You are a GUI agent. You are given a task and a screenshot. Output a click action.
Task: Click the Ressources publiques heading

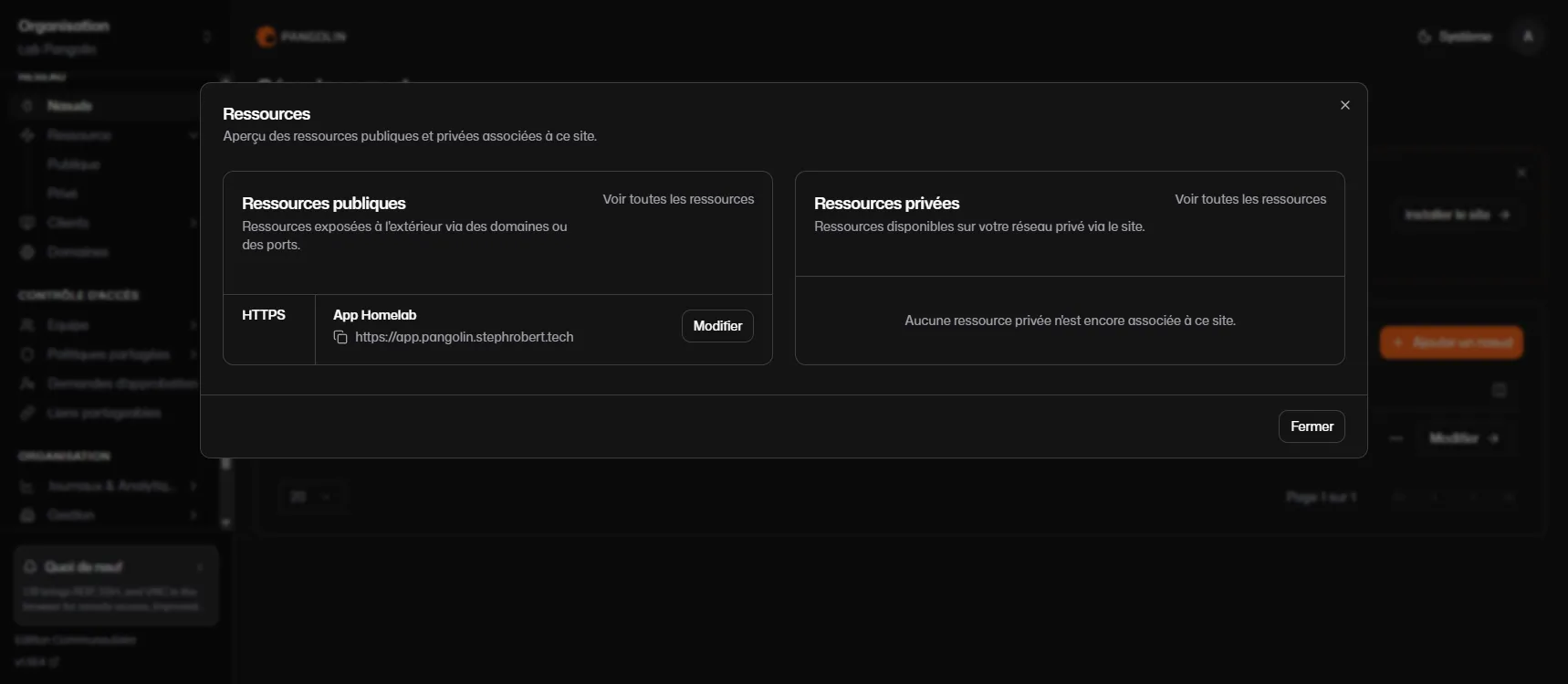pos(324,204)
